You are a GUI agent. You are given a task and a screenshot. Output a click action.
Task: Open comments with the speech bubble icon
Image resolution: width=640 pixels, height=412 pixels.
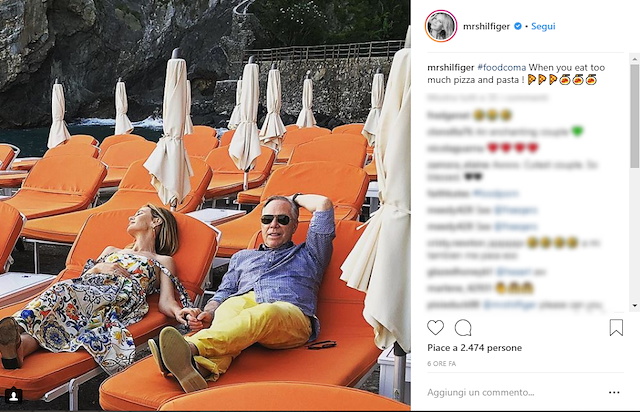coord(463,327)
